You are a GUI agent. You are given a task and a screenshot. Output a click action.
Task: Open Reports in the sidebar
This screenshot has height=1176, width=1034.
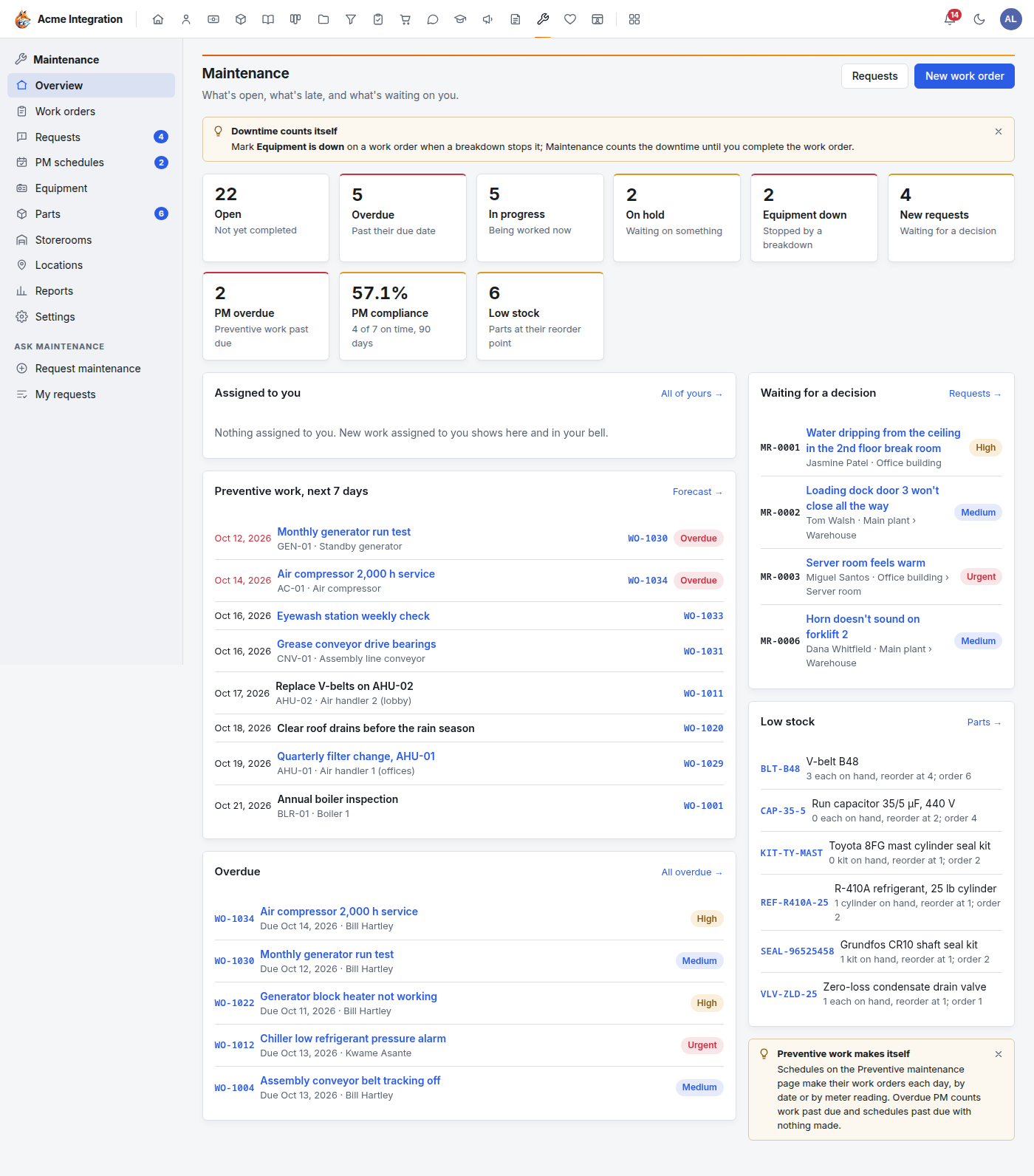(x=91, y=291)
